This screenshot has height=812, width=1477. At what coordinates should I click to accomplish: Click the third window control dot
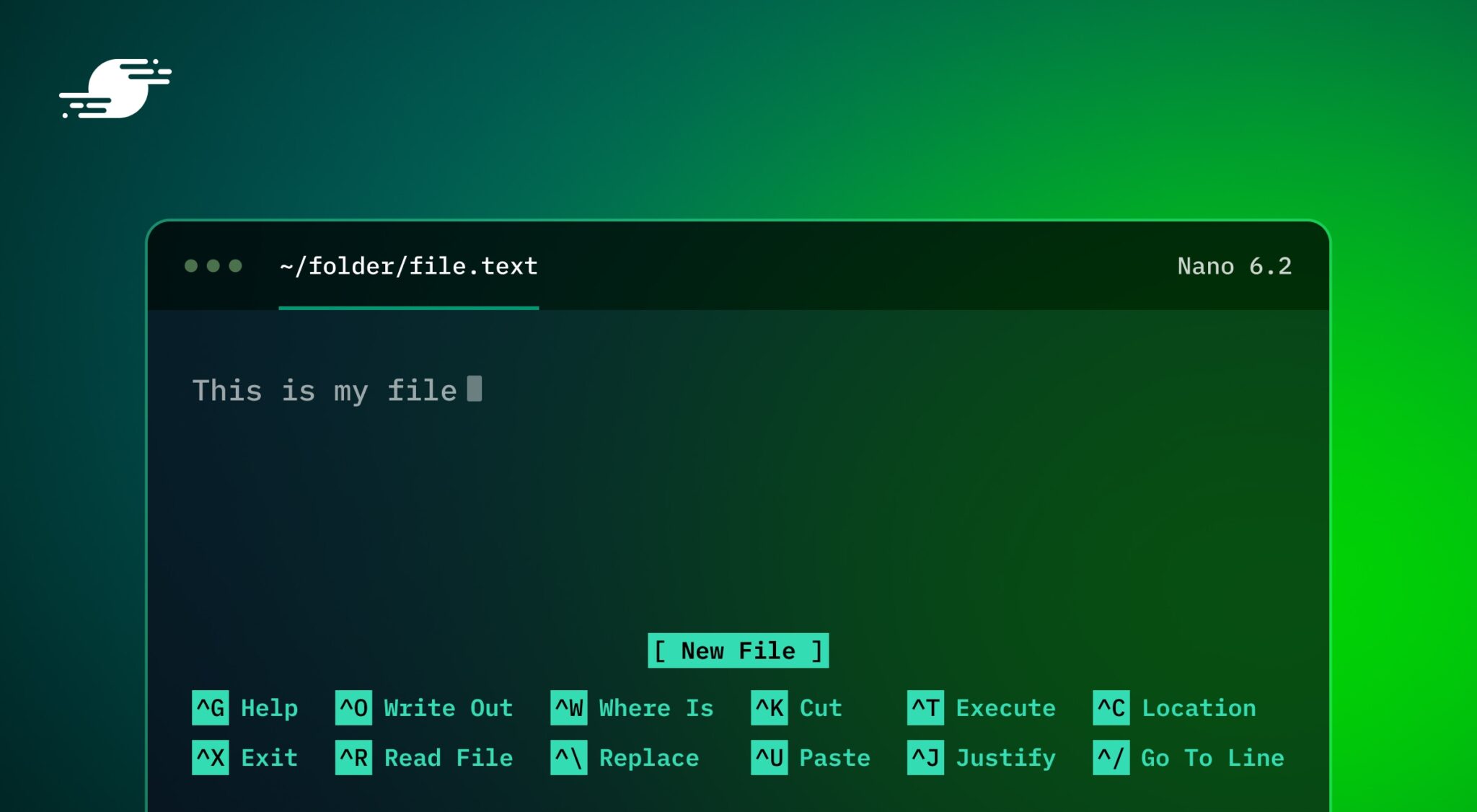235,265
